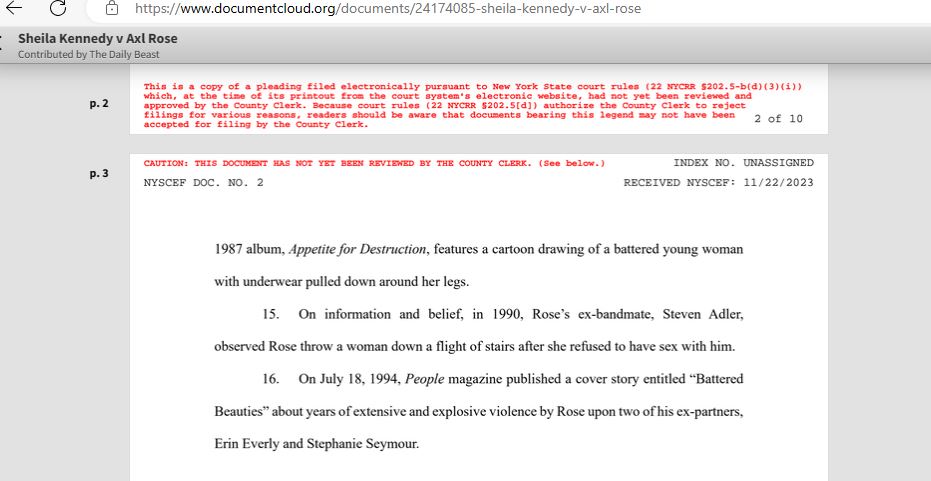This screenshot has width=931, height=481.
Task: Click 'Erin Everly and Stephanie Seymour.' line
Action: click(x=317, y=444)
